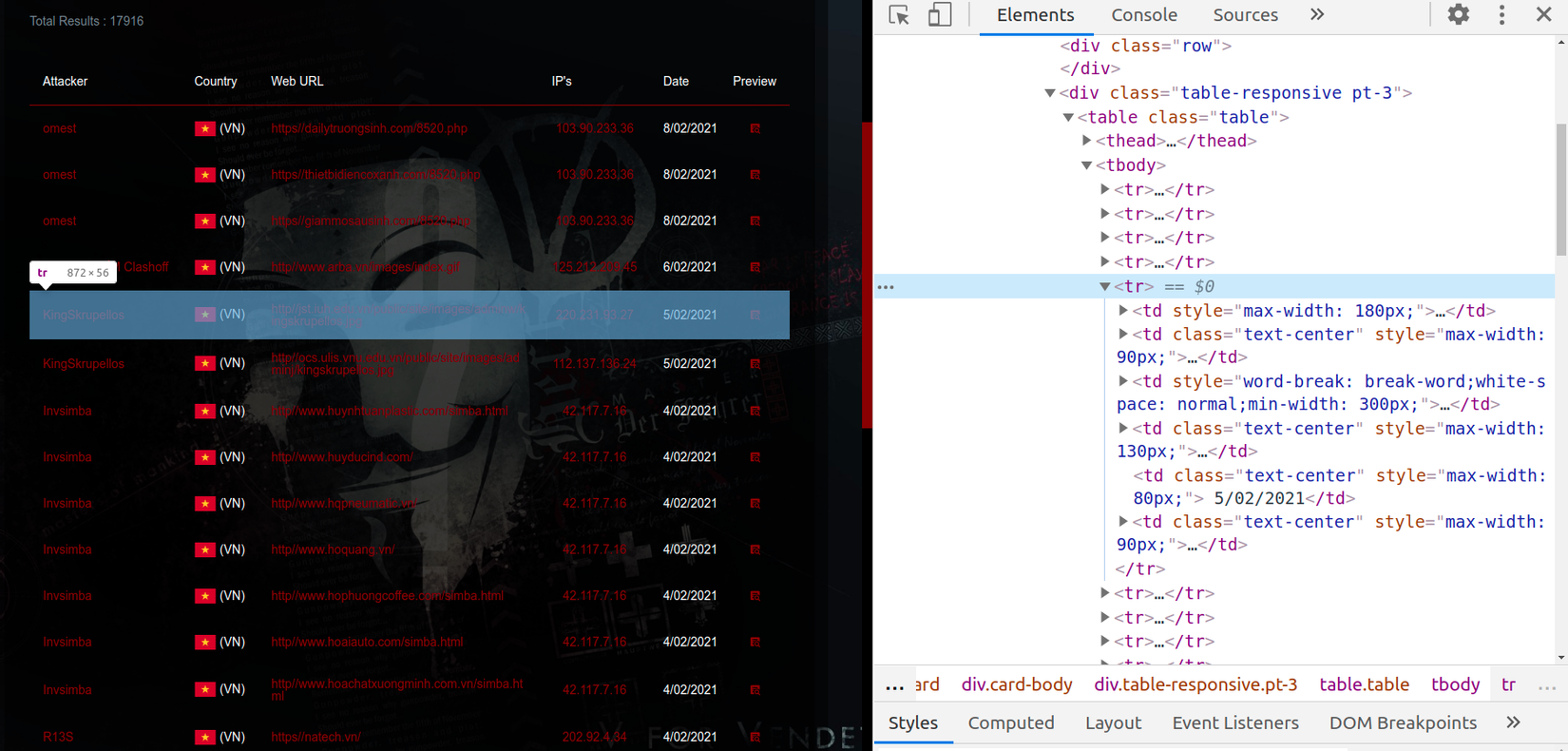The height and width of the screenshot is (751, 1568).
Task: Click Vietnam flag in dailytruongsinh.com row
Action: (205, 128)
